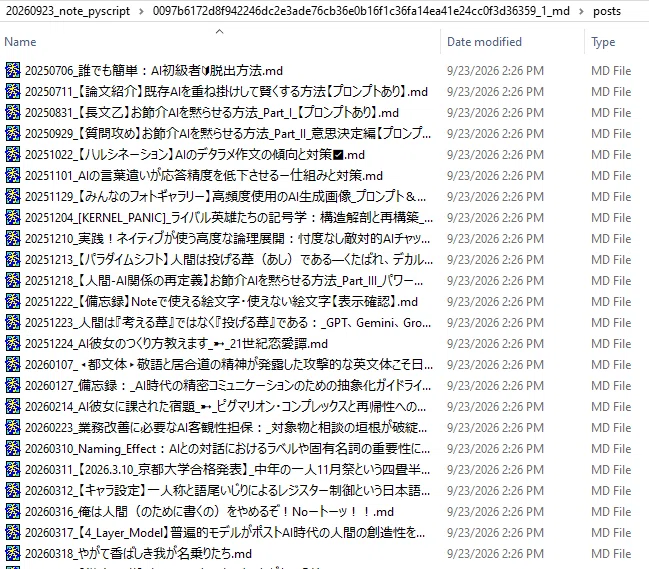Select file name 20260107_京都文体 敬語と居合道
Screen dimensions: 649x569
(x=228, y=365)
